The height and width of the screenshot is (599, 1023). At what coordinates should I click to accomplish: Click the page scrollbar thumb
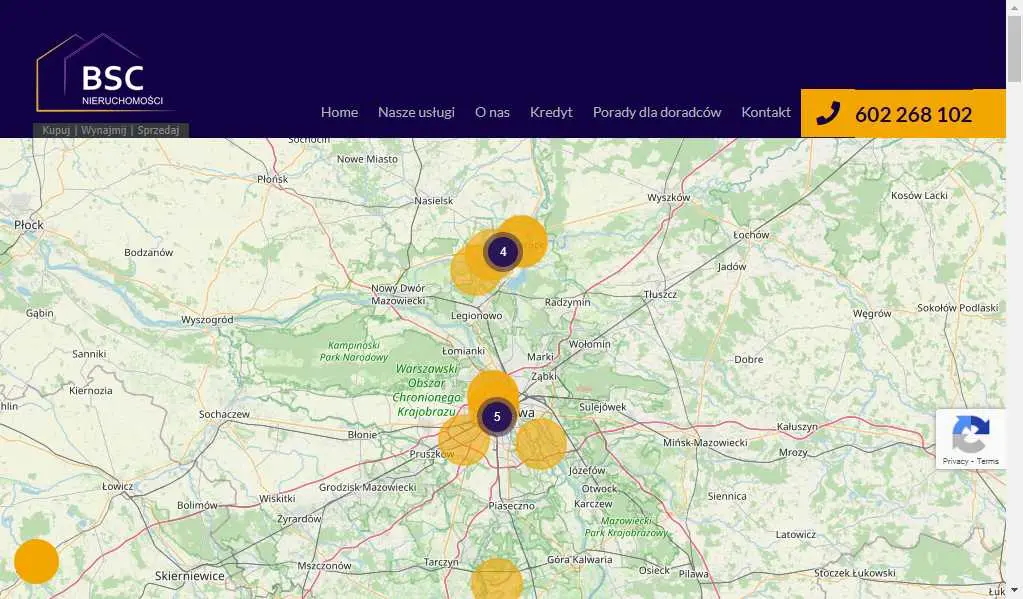coord(1014,49)
